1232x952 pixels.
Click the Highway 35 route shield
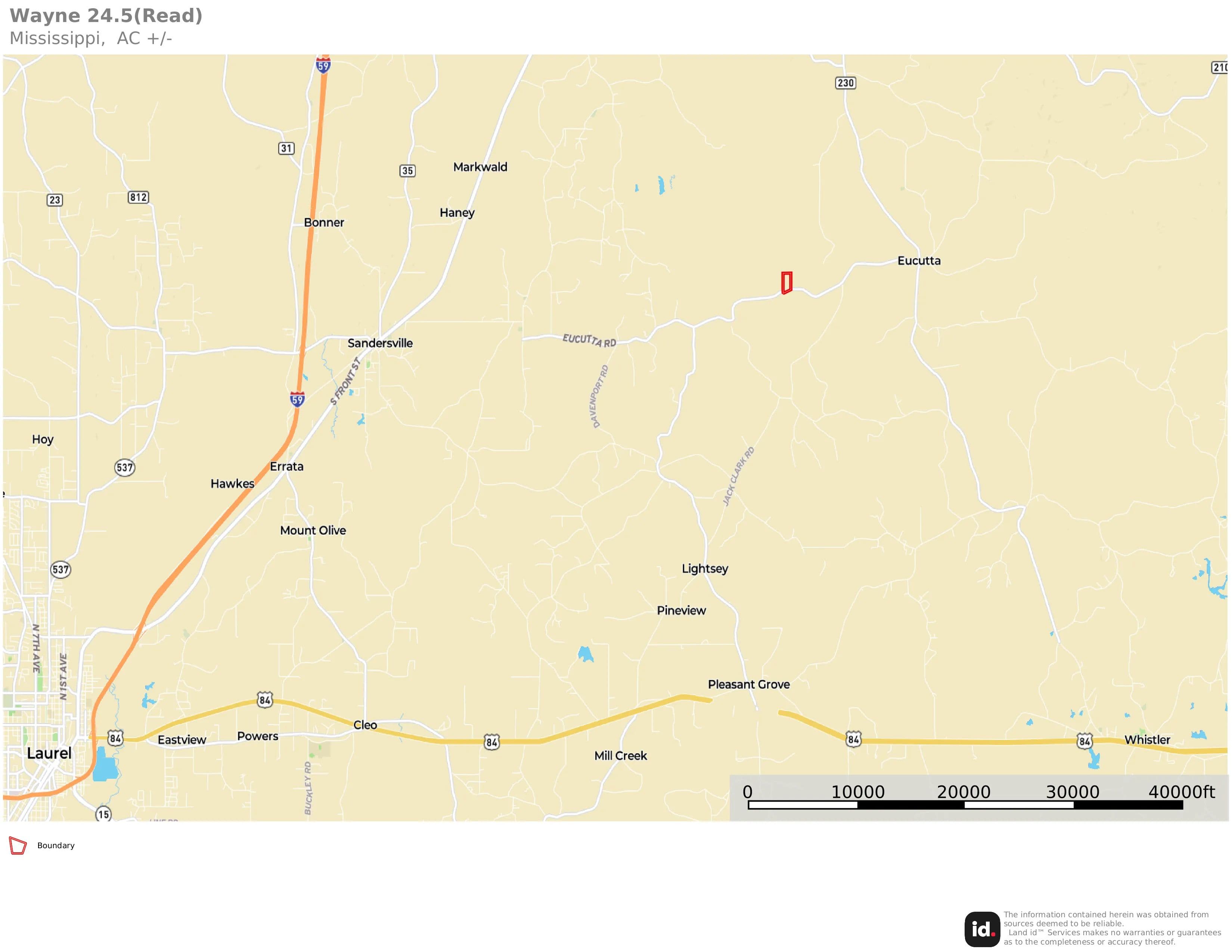point(407,170)
